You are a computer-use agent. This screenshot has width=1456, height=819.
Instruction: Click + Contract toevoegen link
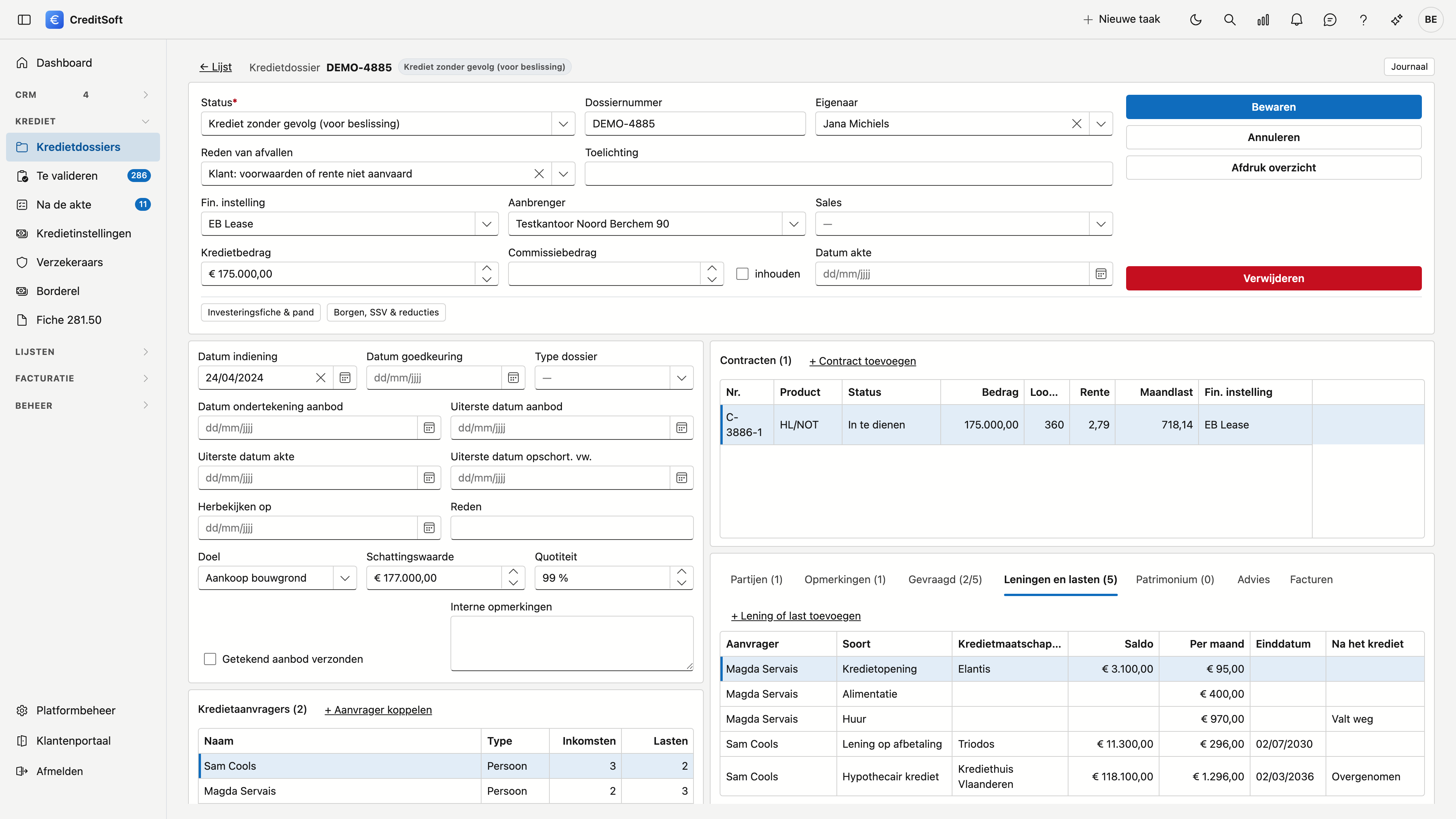pyautogui.click(x=863, y=361)
